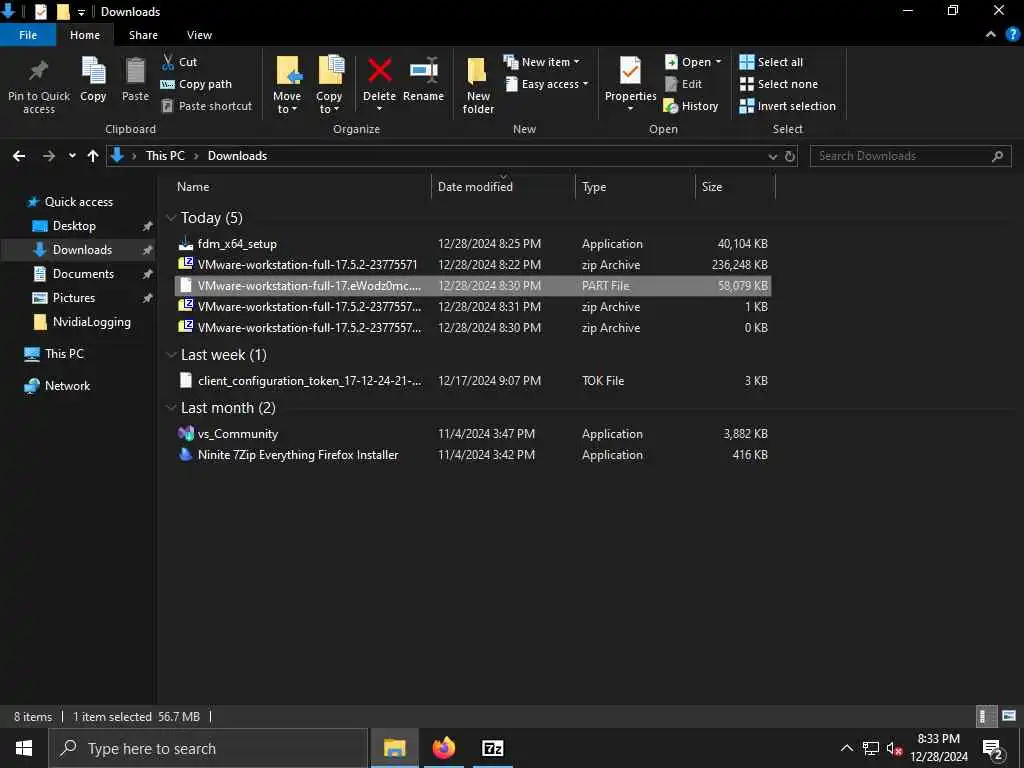Expand the Open command dropdown arrow
Viewport: 1024px width, 768px height.
718,62
